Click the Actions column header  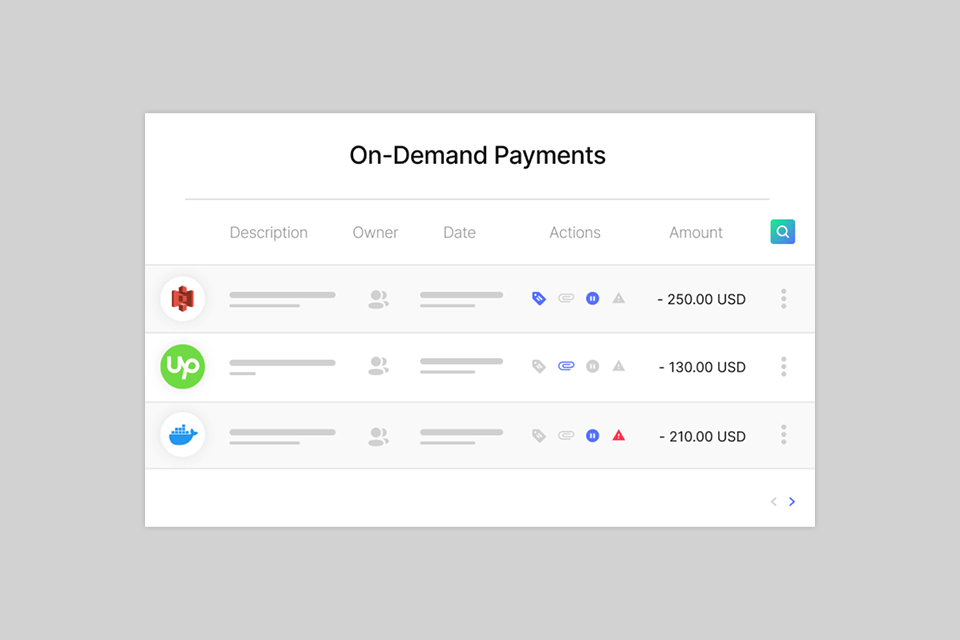575,233
